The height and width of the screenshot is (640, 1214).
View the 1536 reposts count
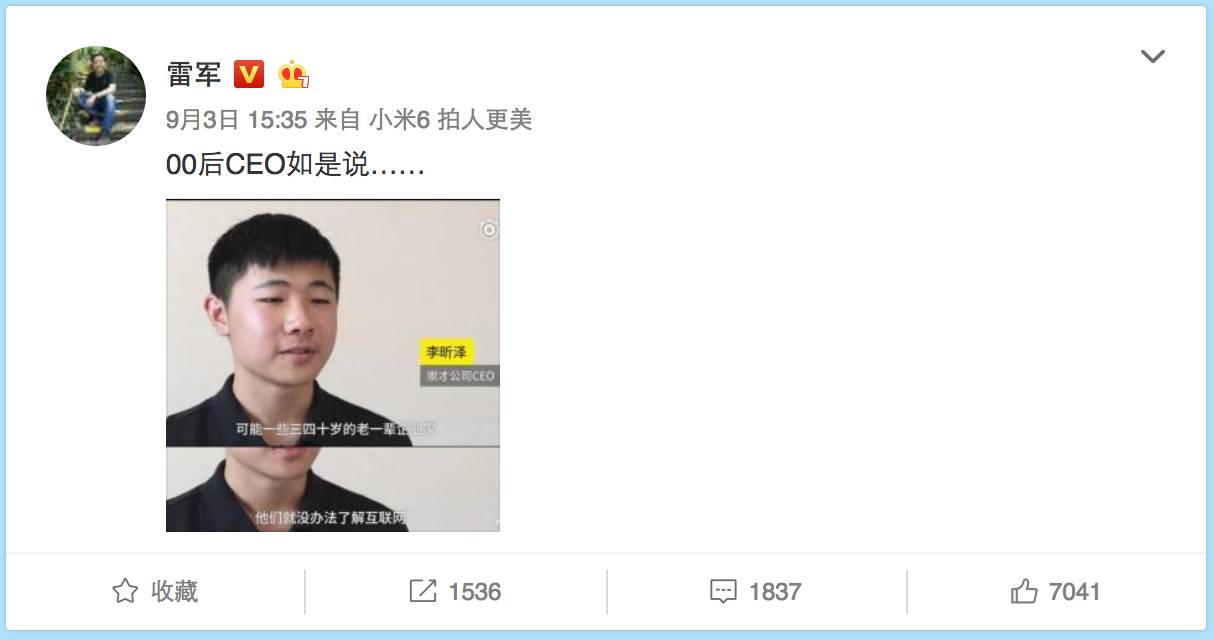(x=475, y=592)
